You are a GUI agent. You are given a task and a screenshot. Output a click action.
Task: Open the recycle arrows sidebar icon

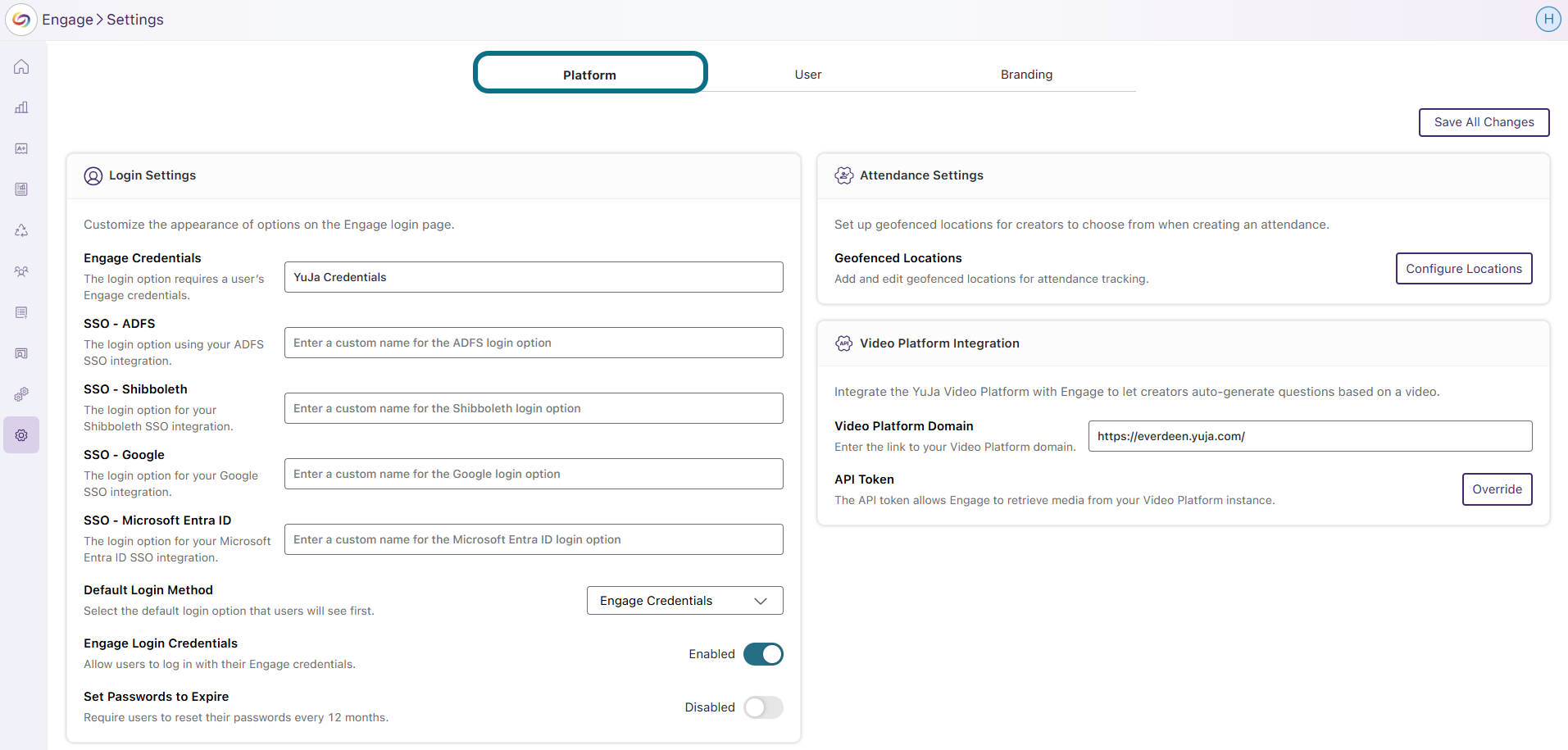[21, 230]
